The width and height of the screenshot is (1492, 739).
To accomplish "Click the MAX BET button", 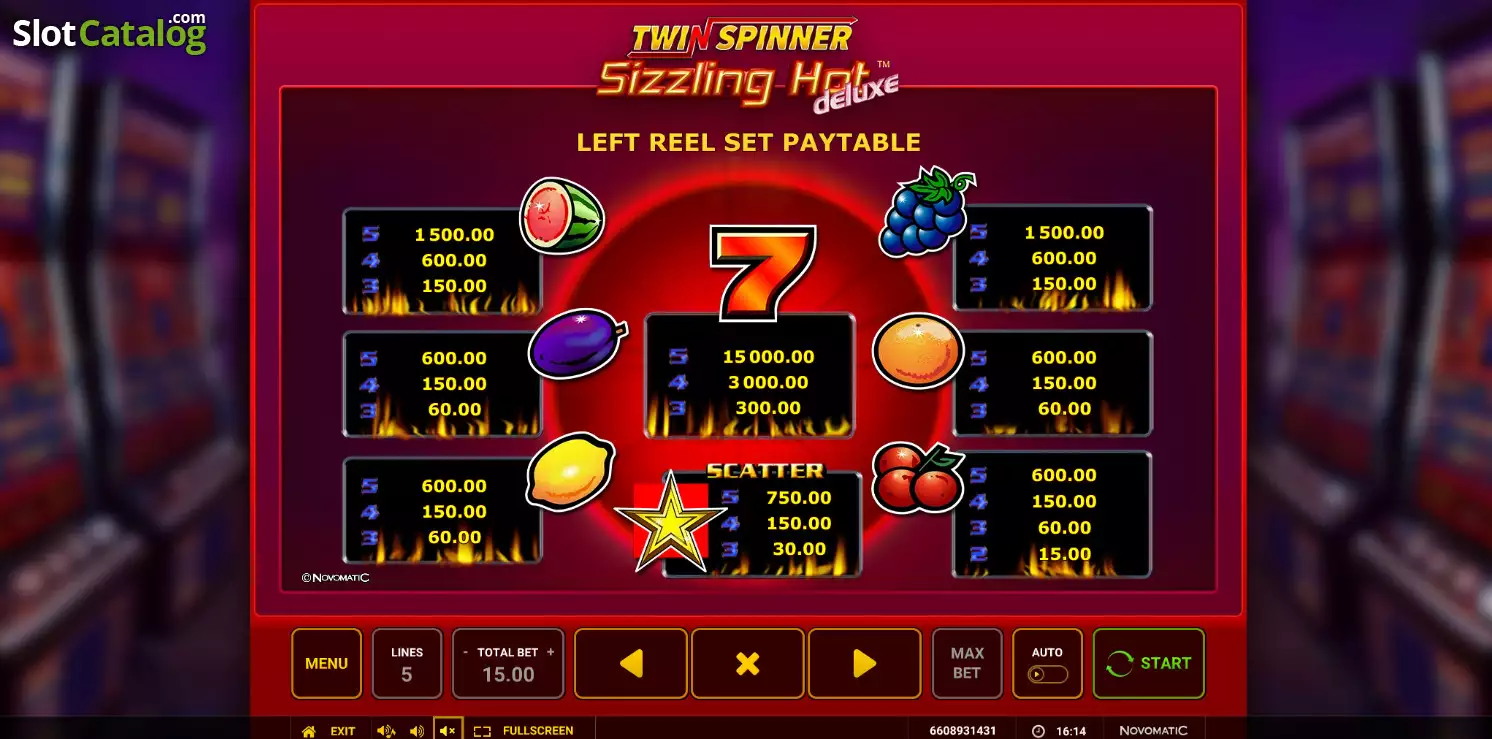I will click(967, 664).
